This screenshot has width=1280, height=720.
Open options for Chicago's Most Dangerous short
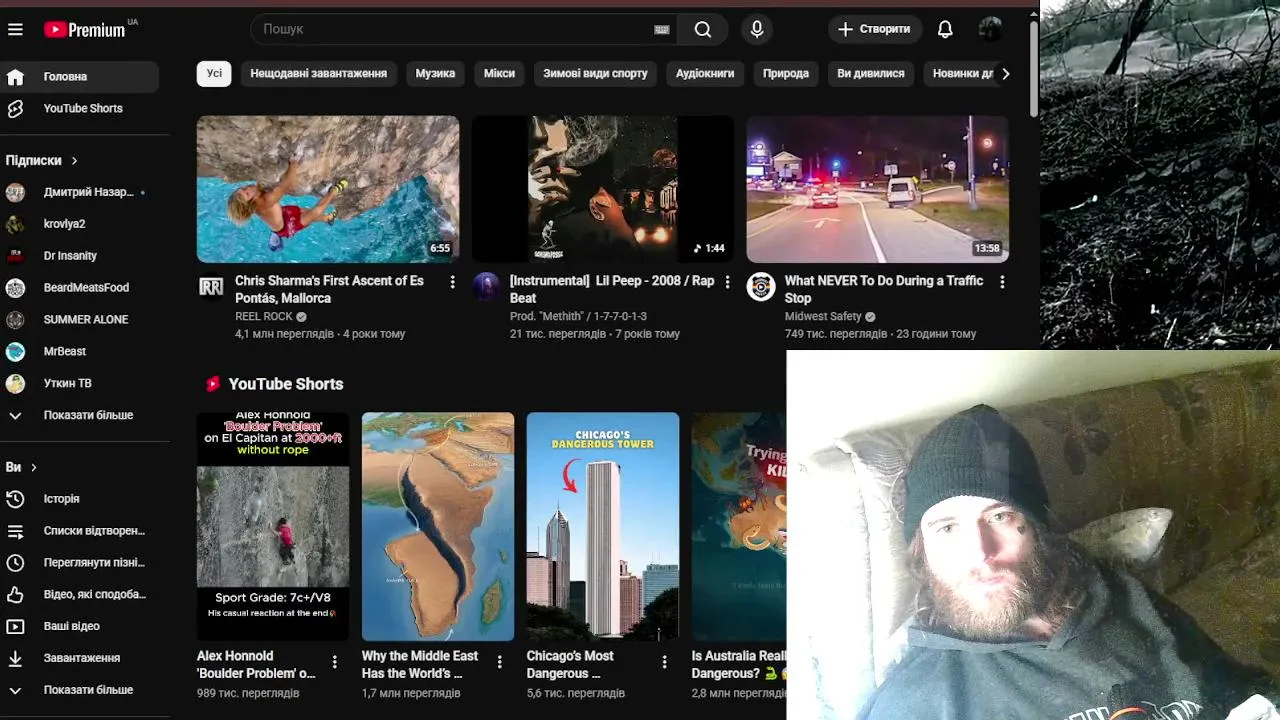tap(664, 661)
